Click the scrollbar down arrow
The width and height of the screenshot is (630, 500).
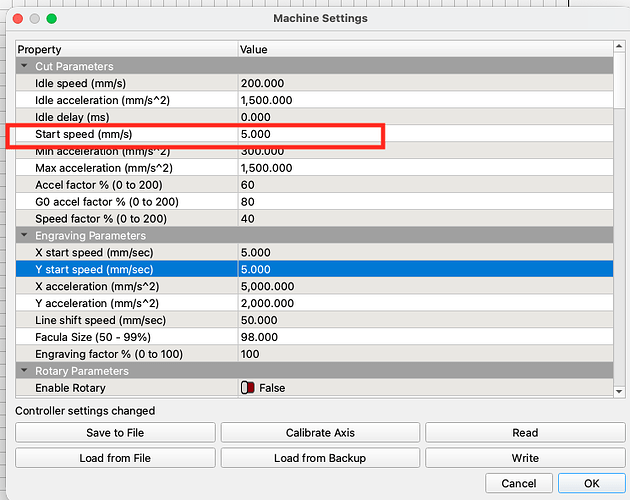[x=619, y=391]
